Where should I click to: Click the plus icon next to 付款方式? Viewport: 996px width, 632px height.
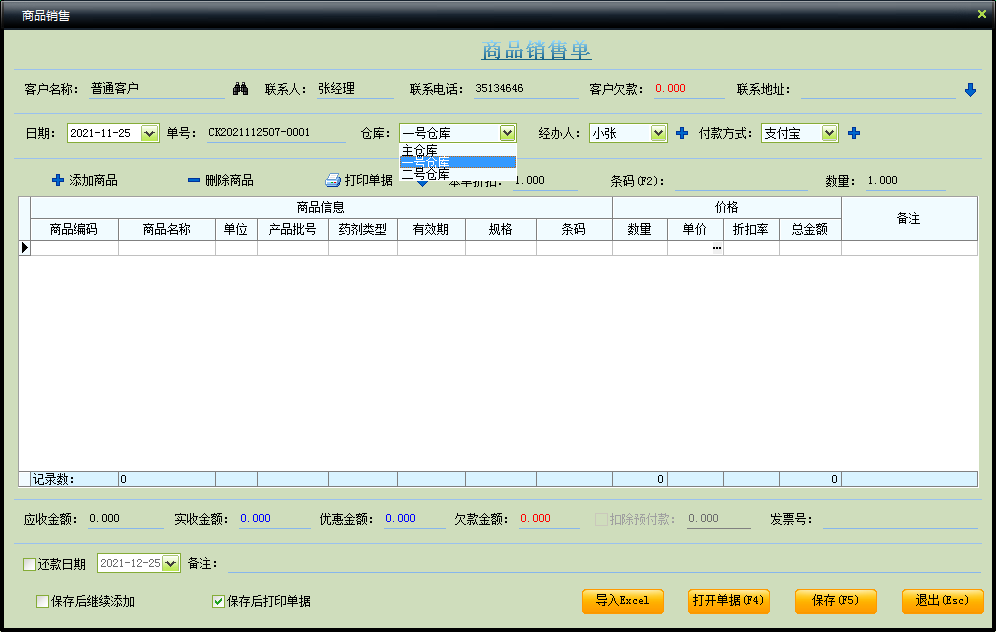click(x=854, y=133)
